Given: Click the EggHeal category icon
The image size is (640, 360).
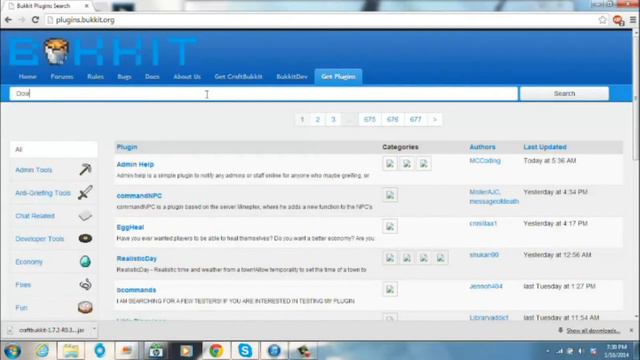Looking at the screenshot, I should [390, 227].
